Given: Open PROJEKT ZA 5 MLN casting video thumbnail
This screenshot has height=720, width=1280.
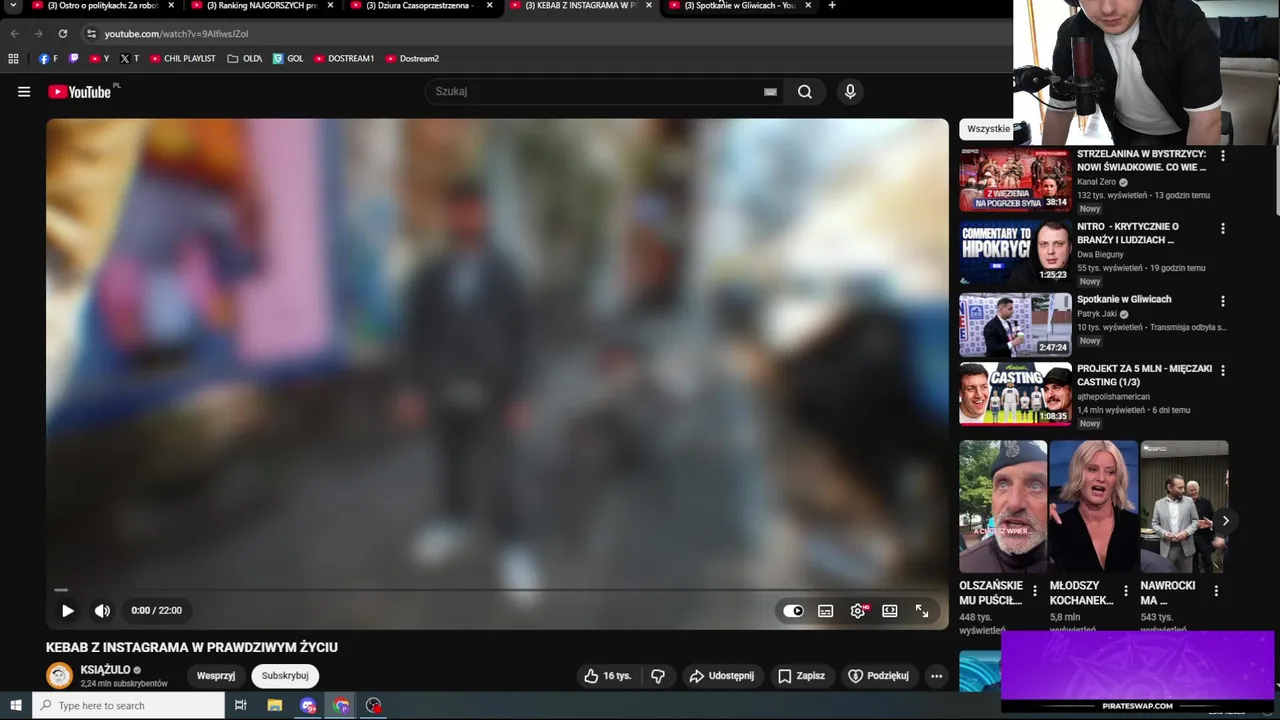Looking at the screenshot, I should 1015,394.
